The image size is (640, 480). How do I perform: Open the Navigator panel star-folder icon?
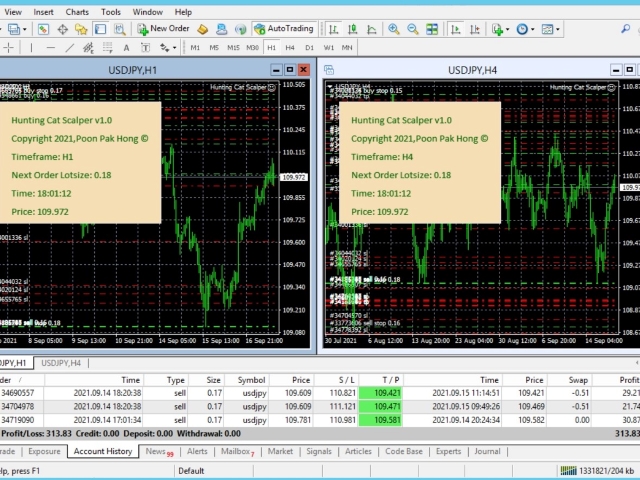point(81,29)
